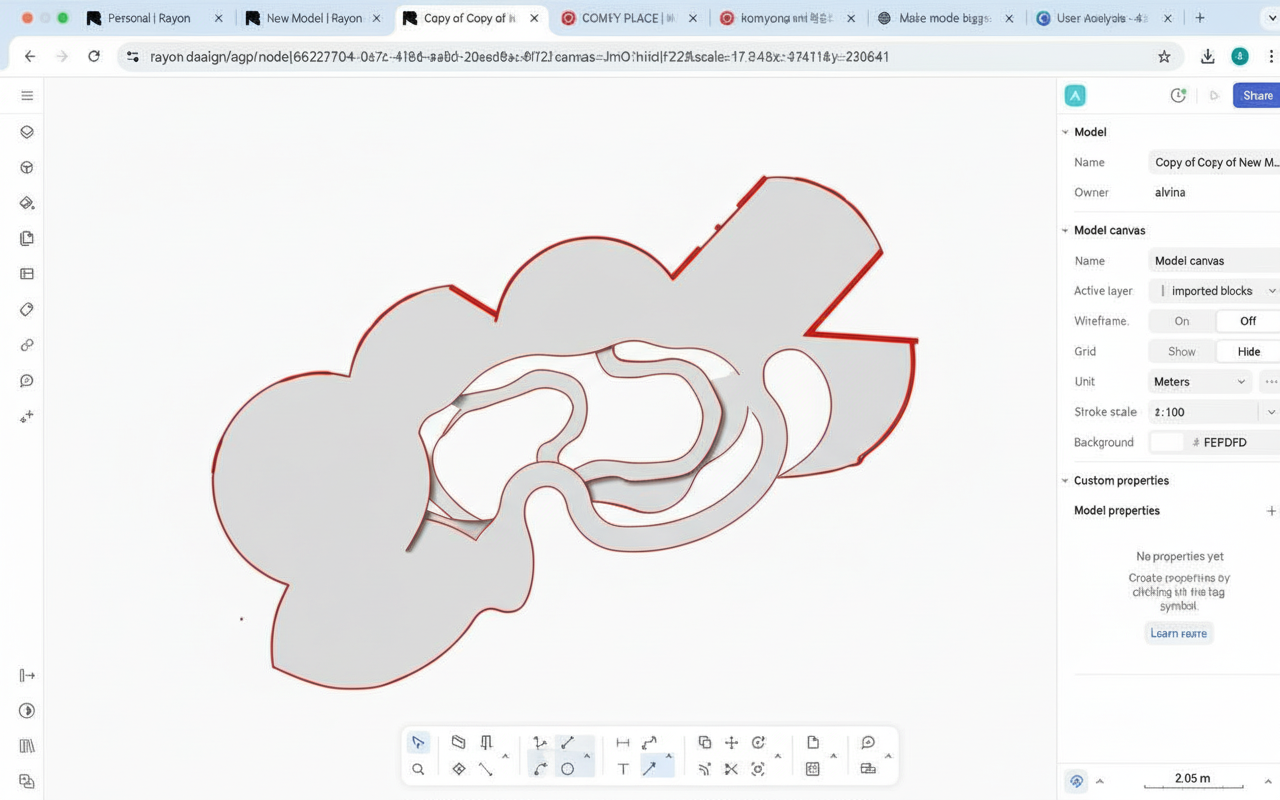The image size is (1280, 800).
Task: Set Grid to Hide
Action: tap(1248, 351)
